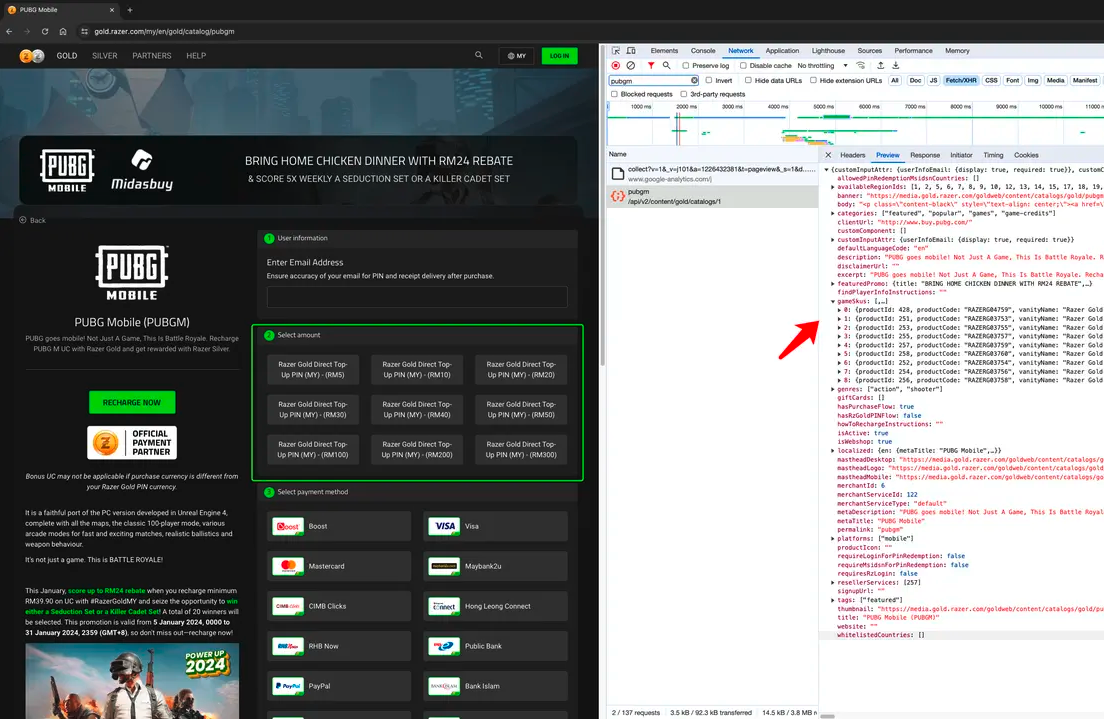Tick the Hide extension URLs checkbox

[813, 80]
